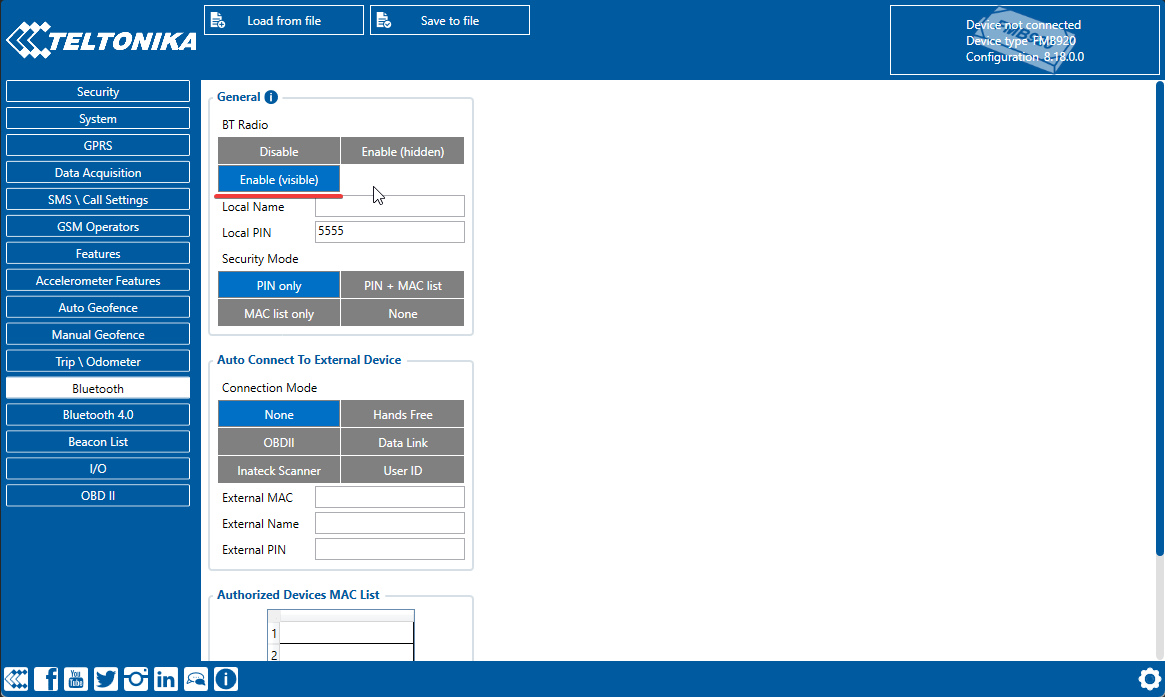Image resolution: width=1165 pixels, height=697 pixels.
Task: Click the Local PIN field showing 5555
Action: 389,232
